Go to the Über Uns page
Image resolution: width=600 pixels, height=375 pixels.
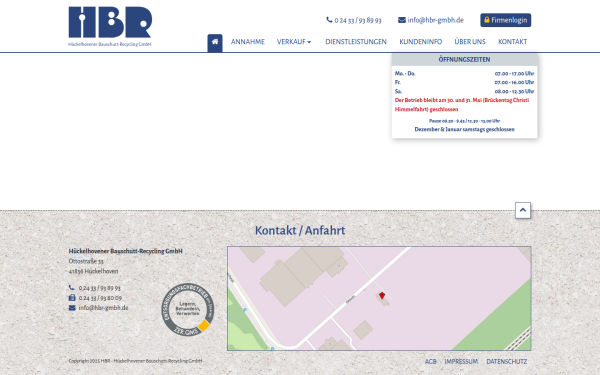pos(470,42)
